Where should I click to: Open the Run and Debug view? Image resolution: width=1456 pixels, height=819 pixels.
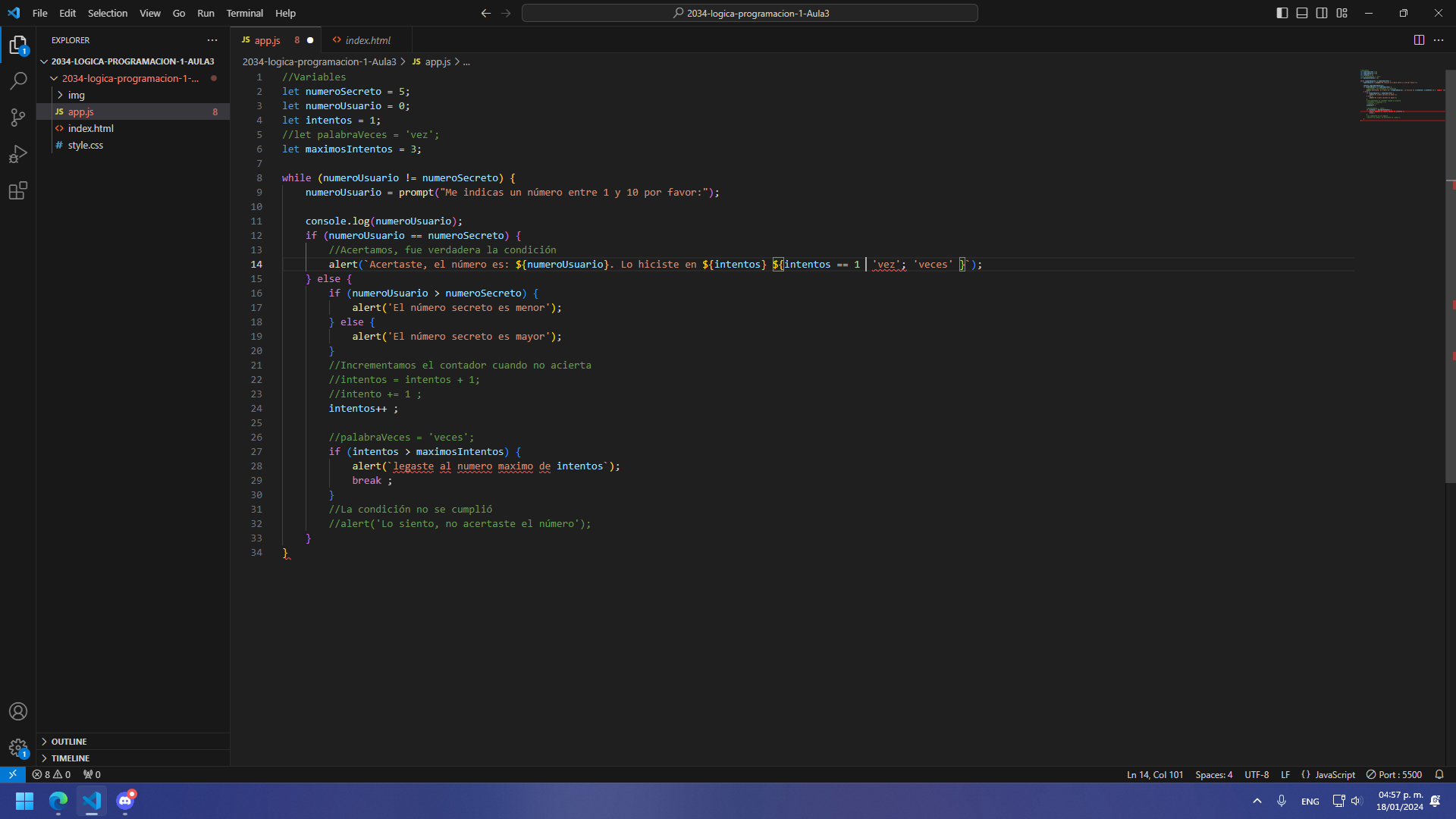tap(18, 154)
